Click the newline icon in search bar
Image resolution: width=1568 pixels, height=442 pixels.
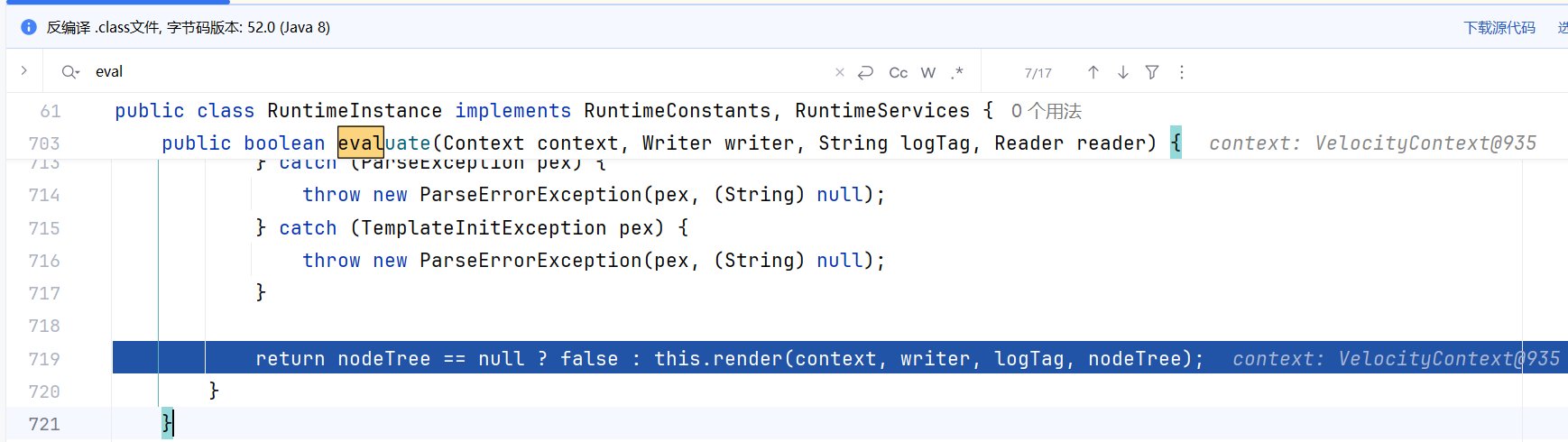click(866, 72)
